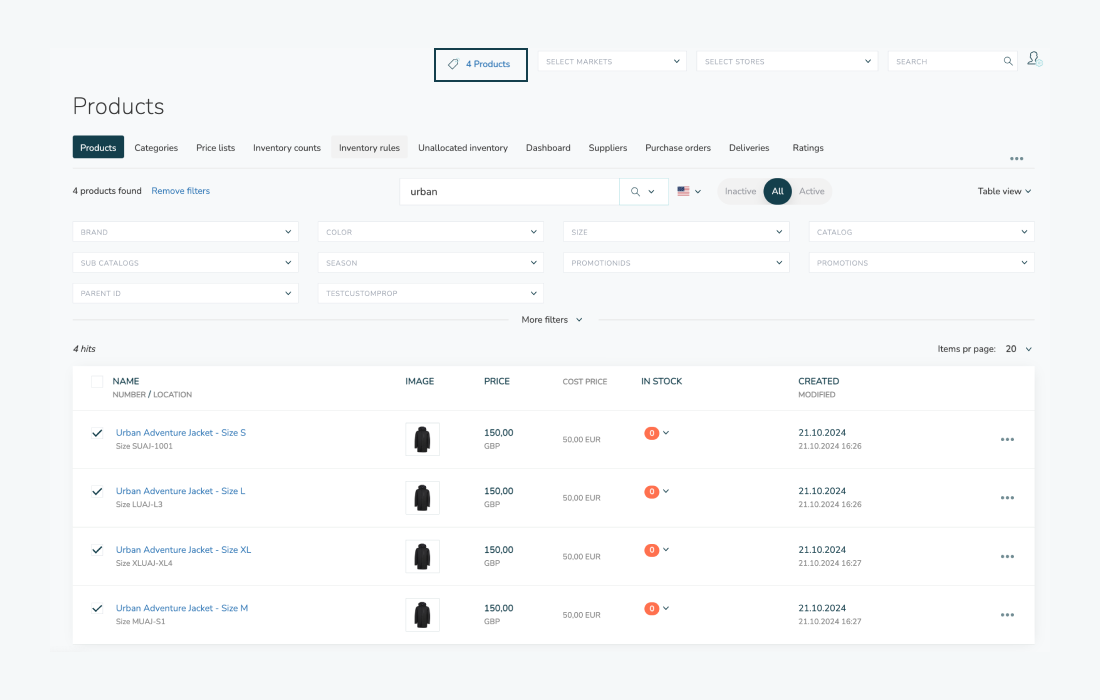The width and height of the screenshot is (1100, 700).
Task: Click the US flag language selector
Action: 689,191
